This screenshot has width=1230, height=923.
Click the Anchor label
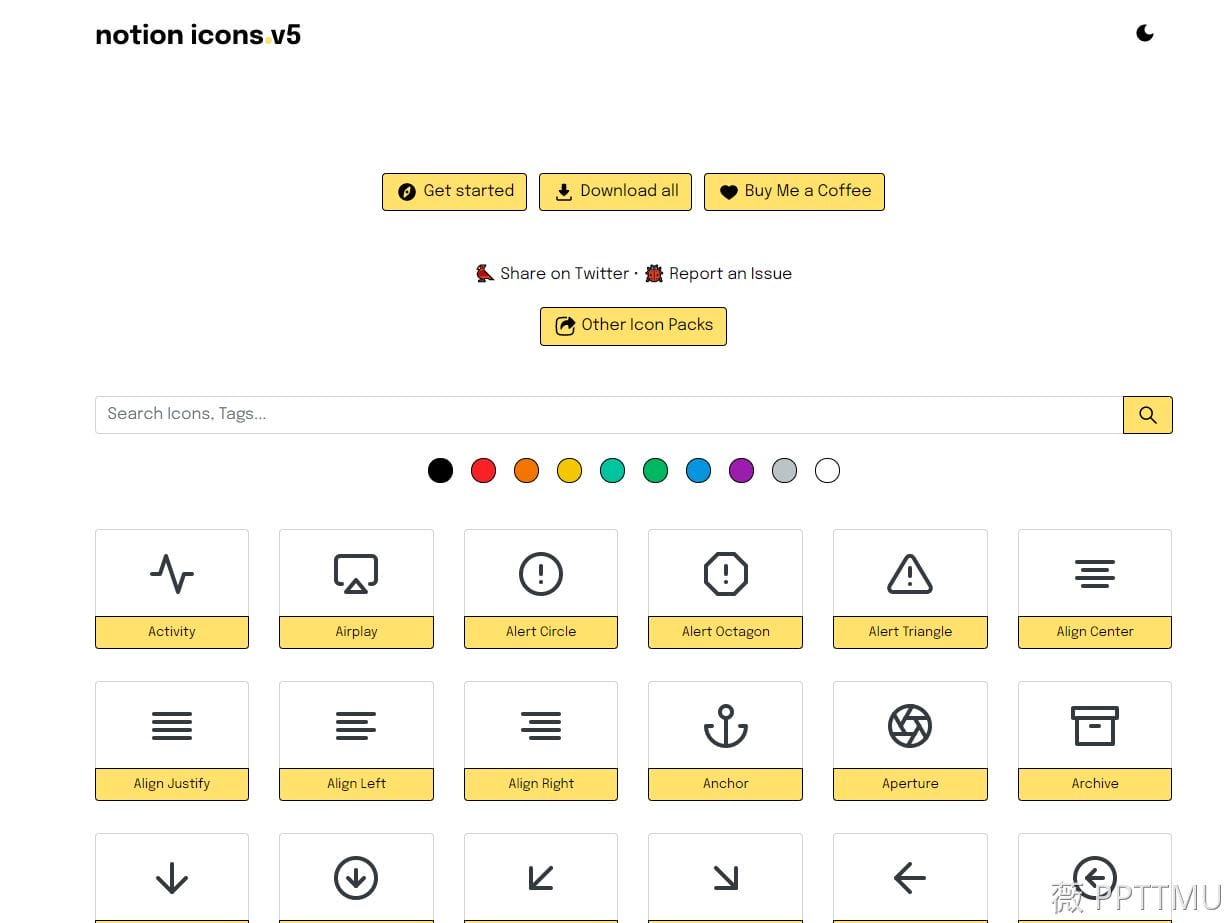tap(726, 784)
